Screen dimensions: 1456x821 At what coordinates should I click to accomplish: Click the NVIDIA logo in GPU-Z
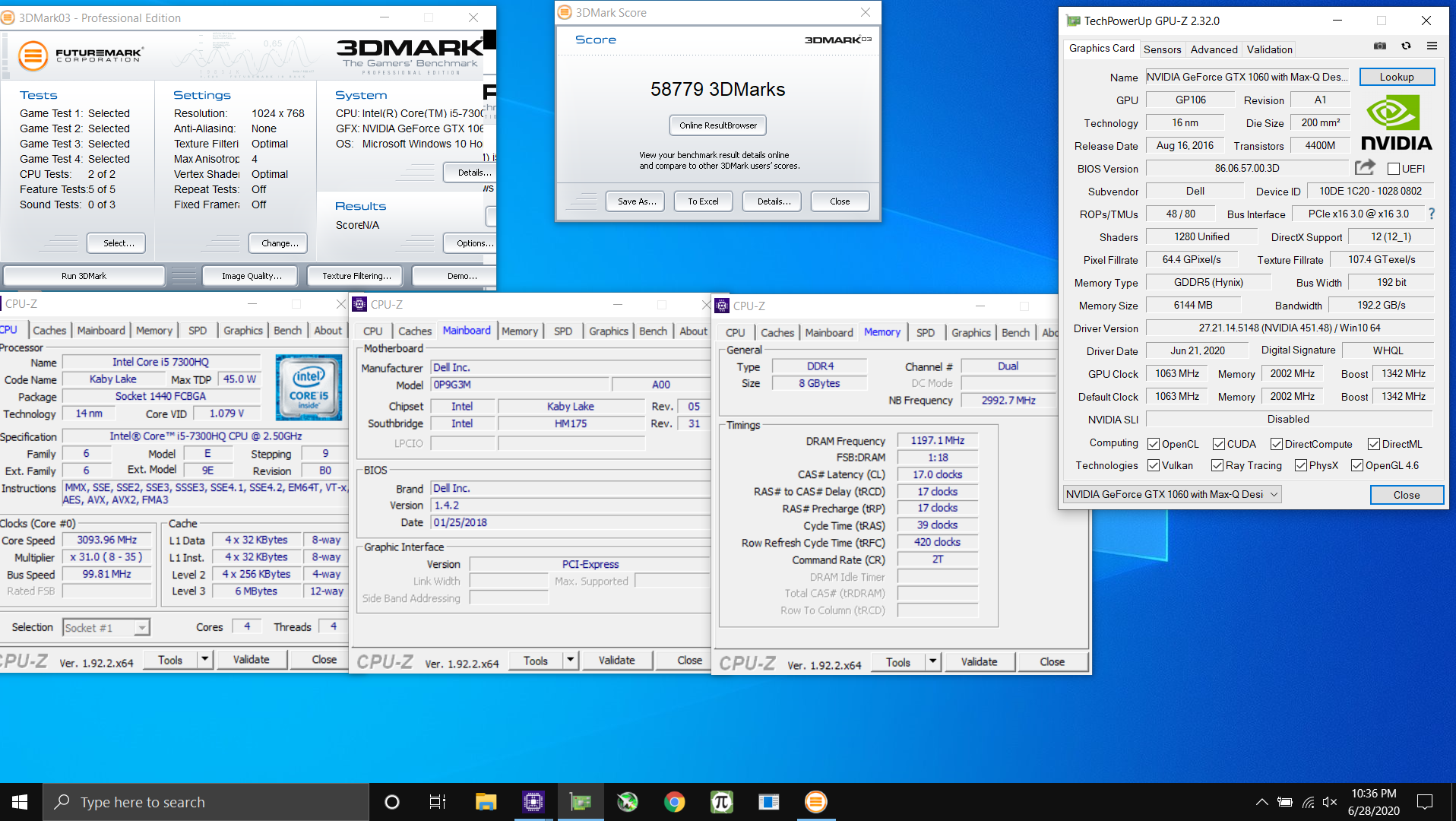click(x=1396, y=122)
